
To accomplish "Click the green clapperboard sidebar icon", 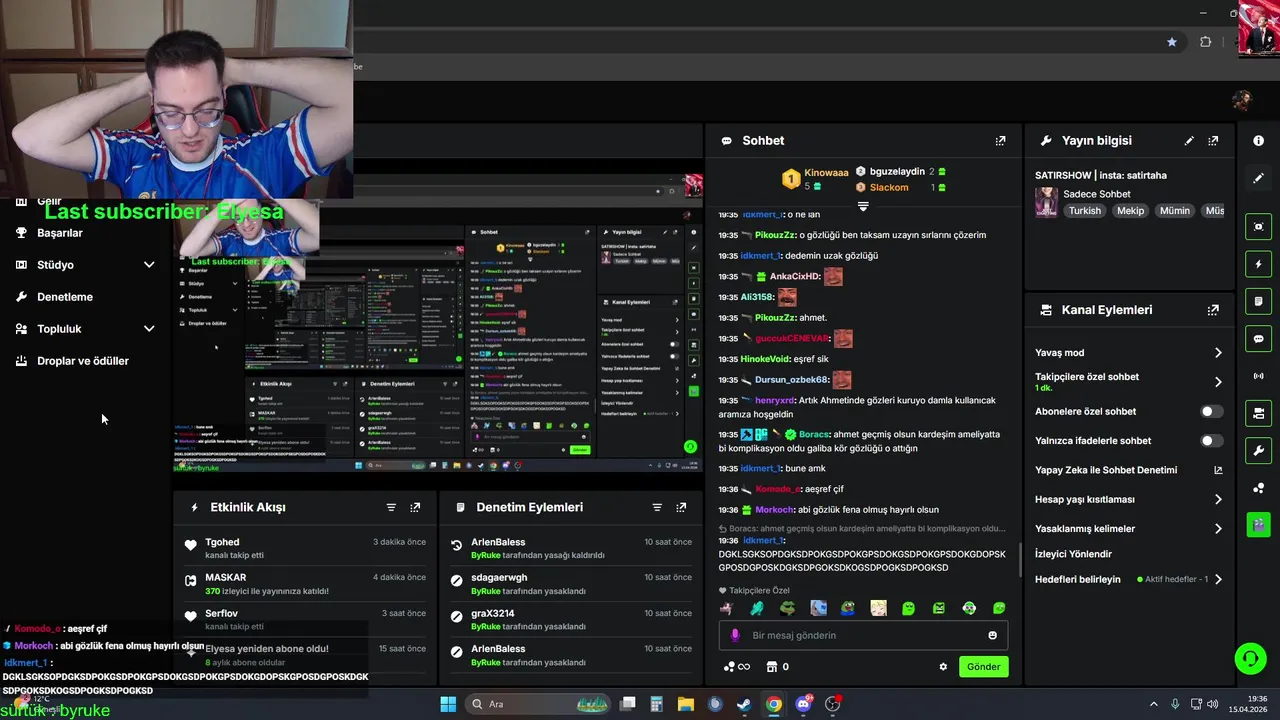I will [x=1258, y=524].
